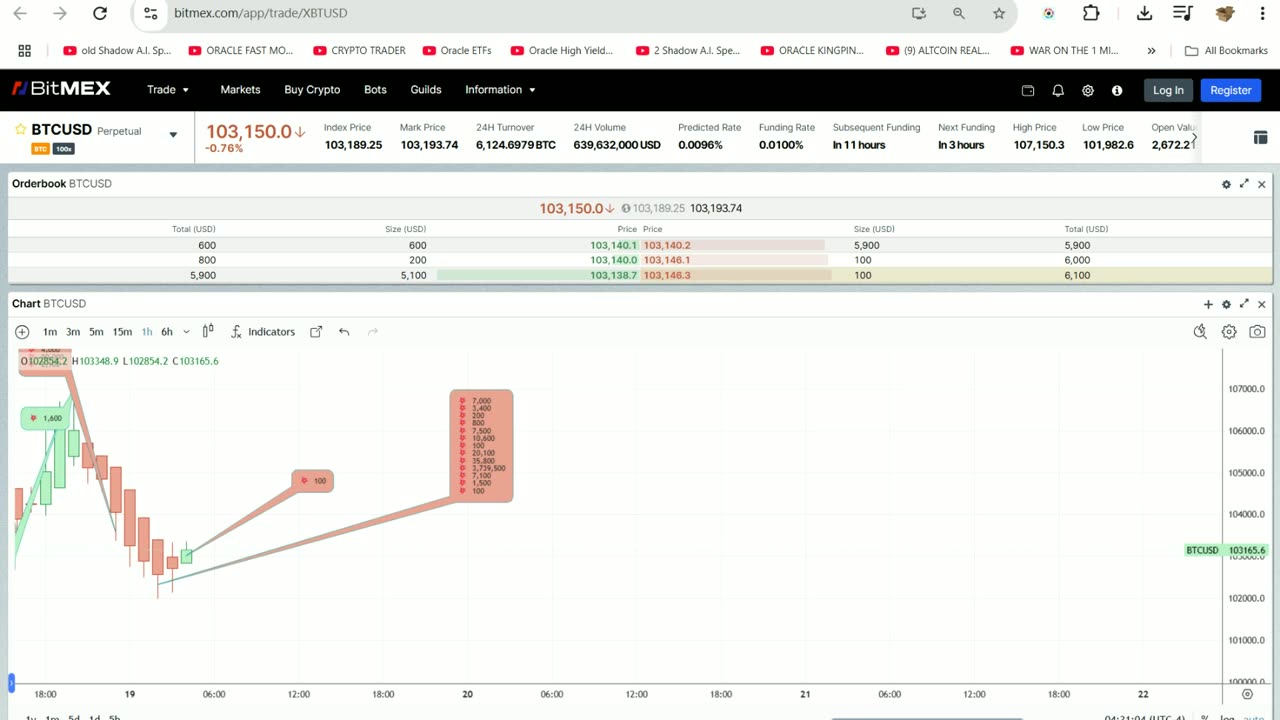The height and width of the screenshot is (720, 1280).
Task: Bookmark this page with the star
Action: [x=999, y=13]
